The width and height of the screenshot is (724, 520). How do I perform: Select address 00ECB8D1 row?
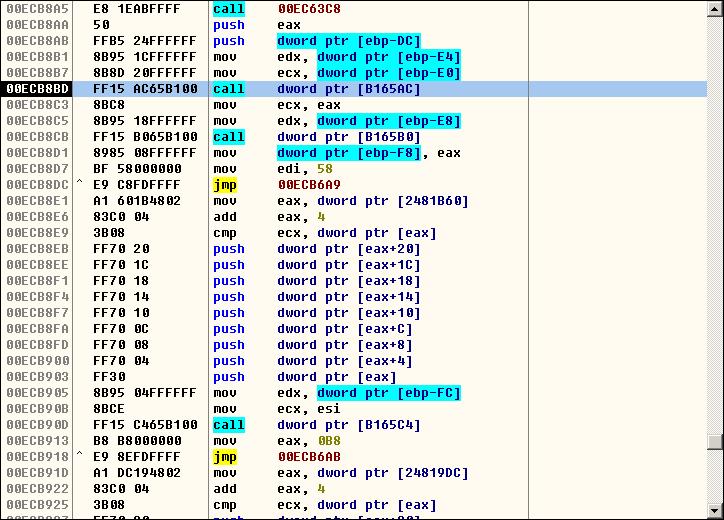(354, 153)
